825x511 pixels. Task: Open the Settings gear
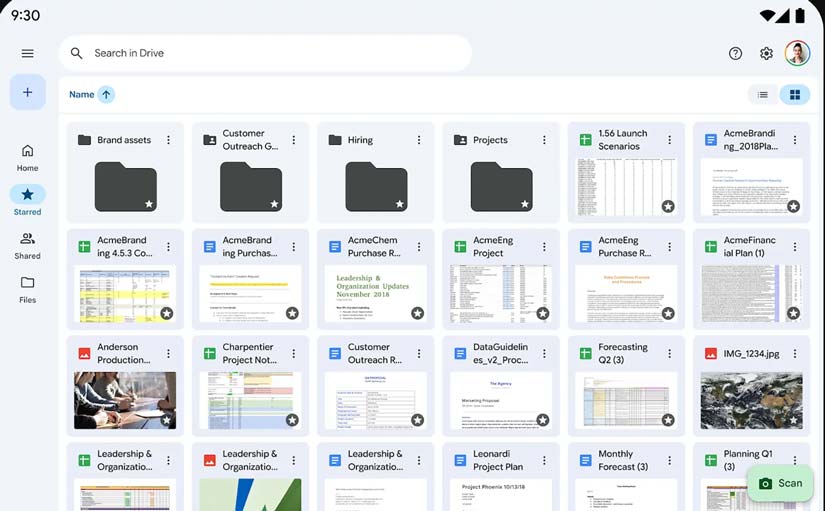coord(766,53)
